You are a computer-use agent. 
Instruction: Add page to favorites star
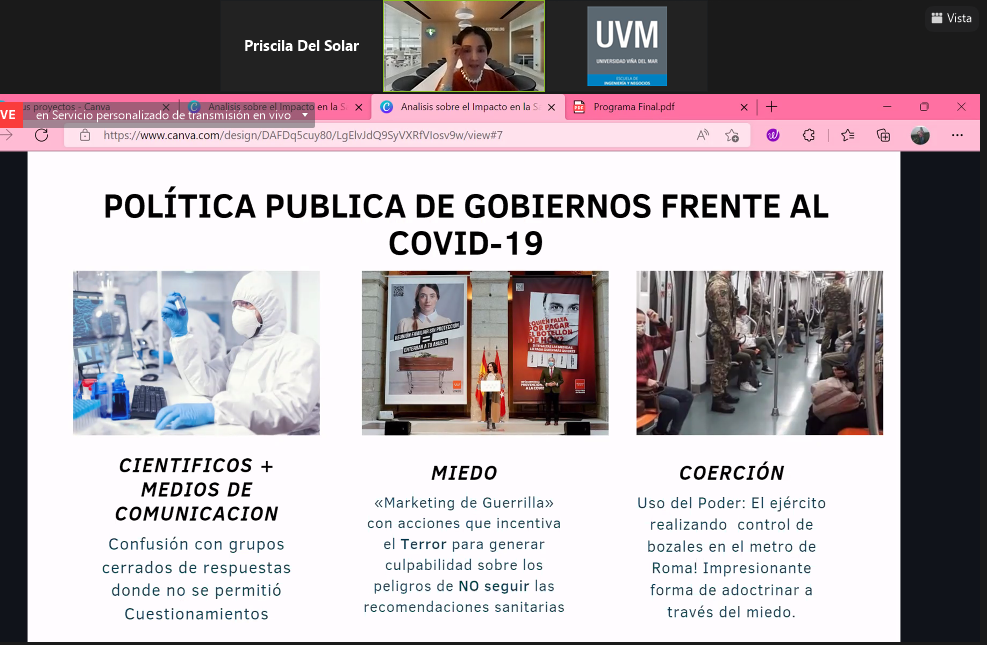[x=732, y=135]
